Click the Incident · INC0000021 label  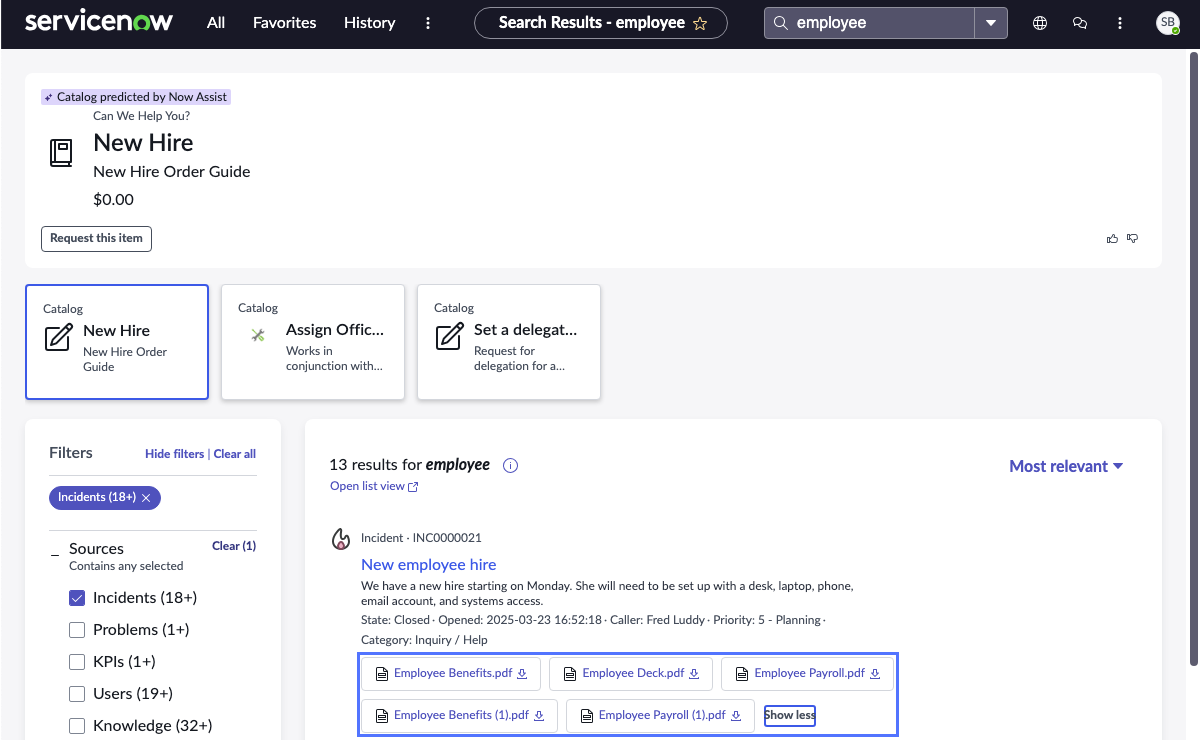(421, 538)
